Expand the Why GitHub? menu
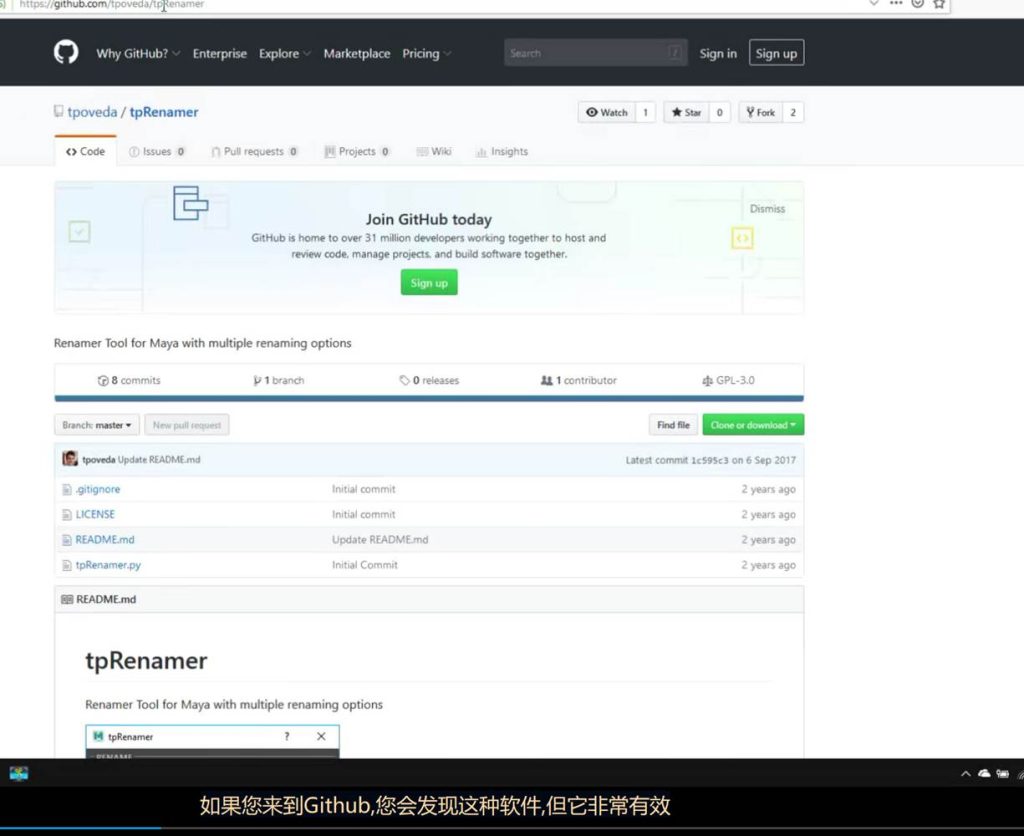This screenshot has width=1024, height=836. pos(138,54)
